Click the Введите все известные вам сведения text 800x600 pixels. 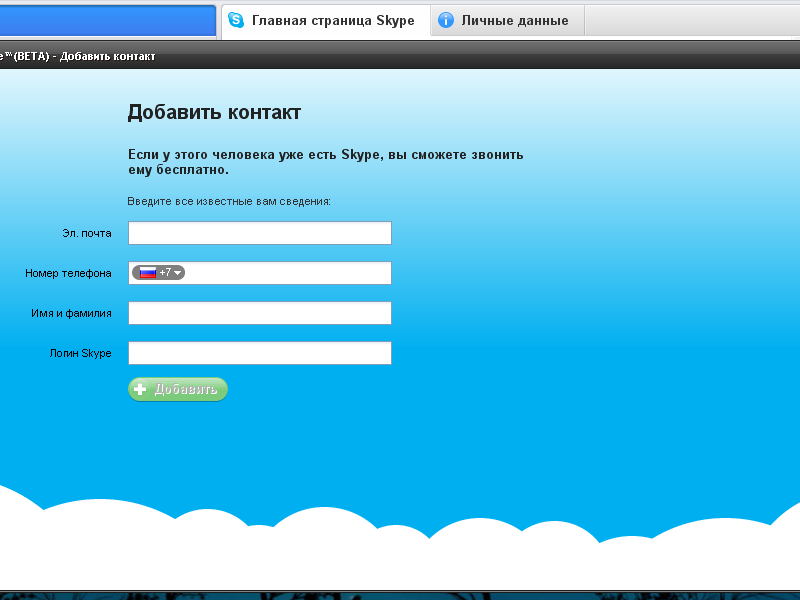coord(229,202)
